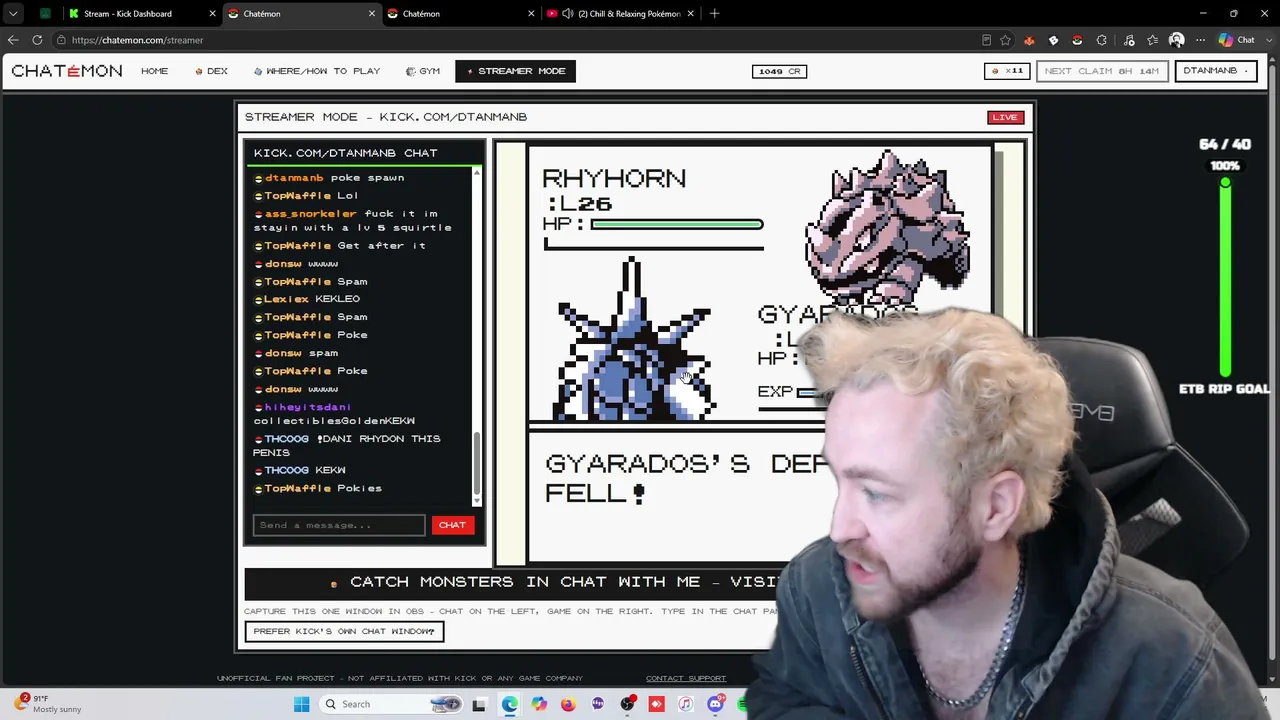Click username hiheyitsdani in chat
1280x720 pixels.
click(308, 407)
